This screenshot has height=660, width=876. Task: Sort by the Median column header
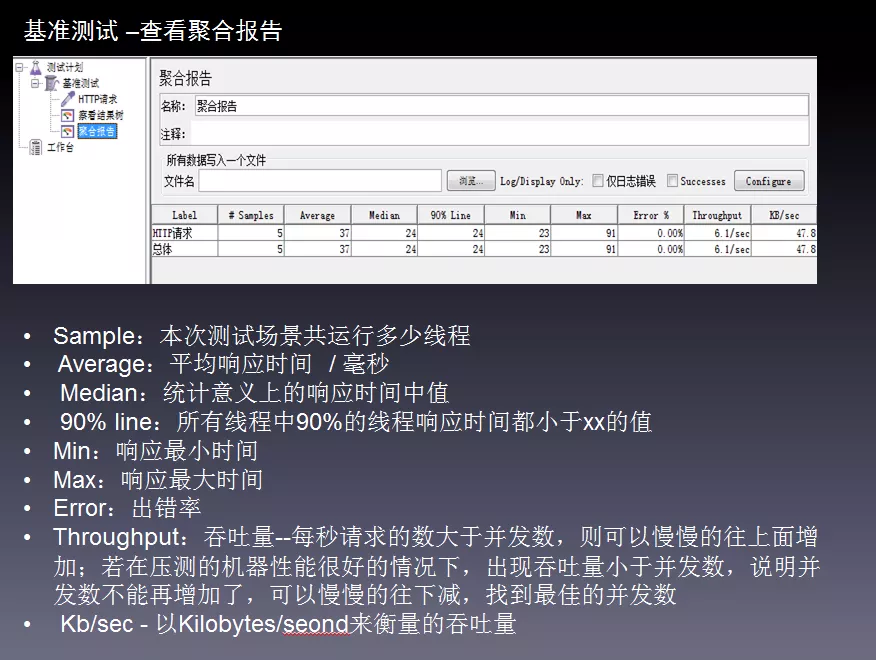(384, 215)
